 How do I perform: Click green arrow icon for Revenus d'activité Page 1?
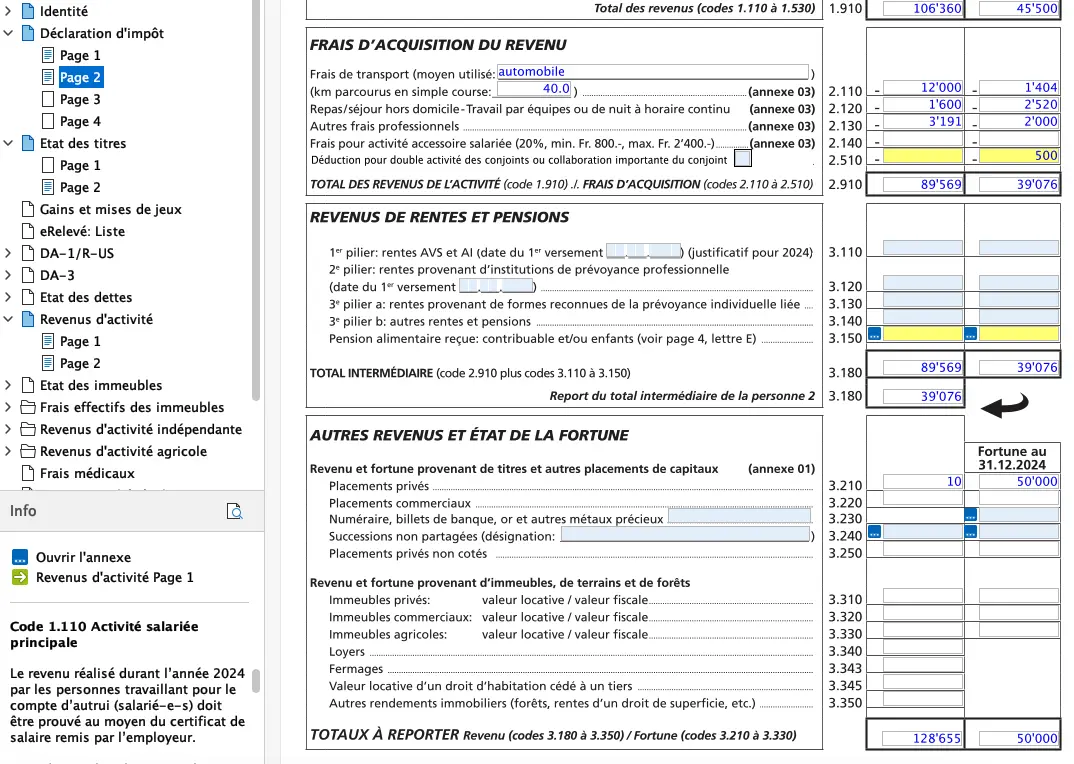tap(22, 574)
